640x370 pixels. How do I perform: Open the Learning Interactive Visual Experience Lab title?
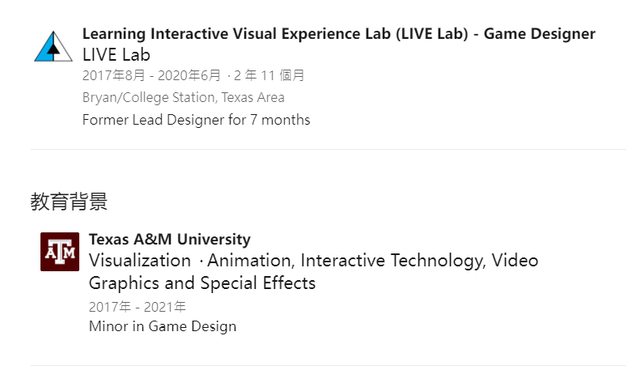(339, 34)
